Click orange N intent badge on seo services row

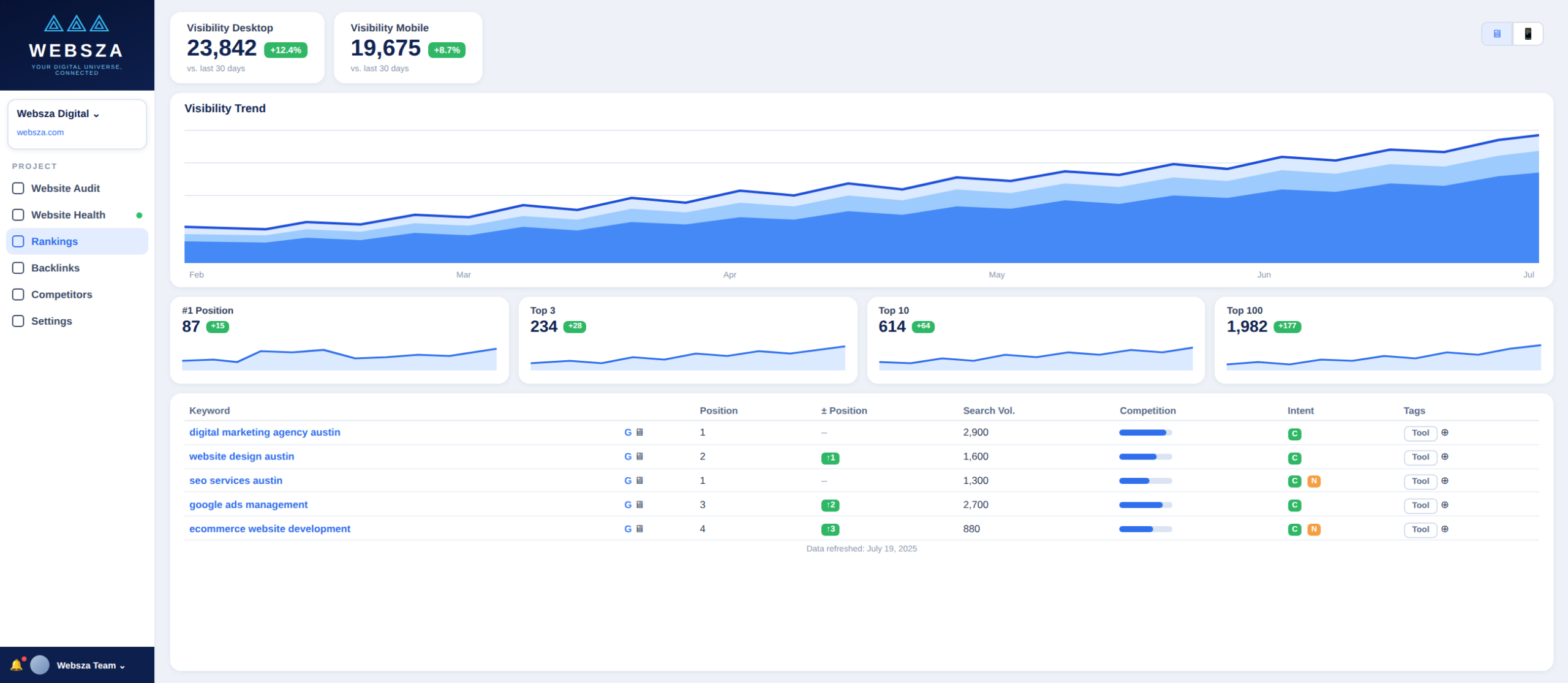pos(1314,481)
